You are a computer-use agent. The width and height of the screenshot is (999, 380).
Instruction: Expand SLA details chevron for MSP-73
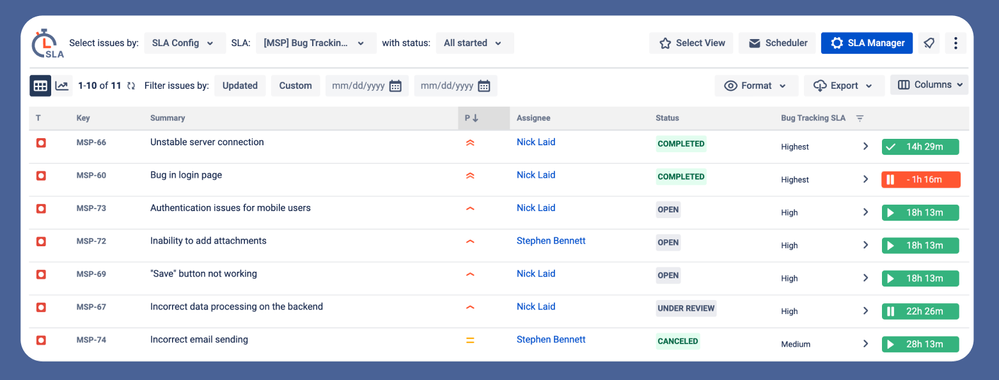[865, 212]
